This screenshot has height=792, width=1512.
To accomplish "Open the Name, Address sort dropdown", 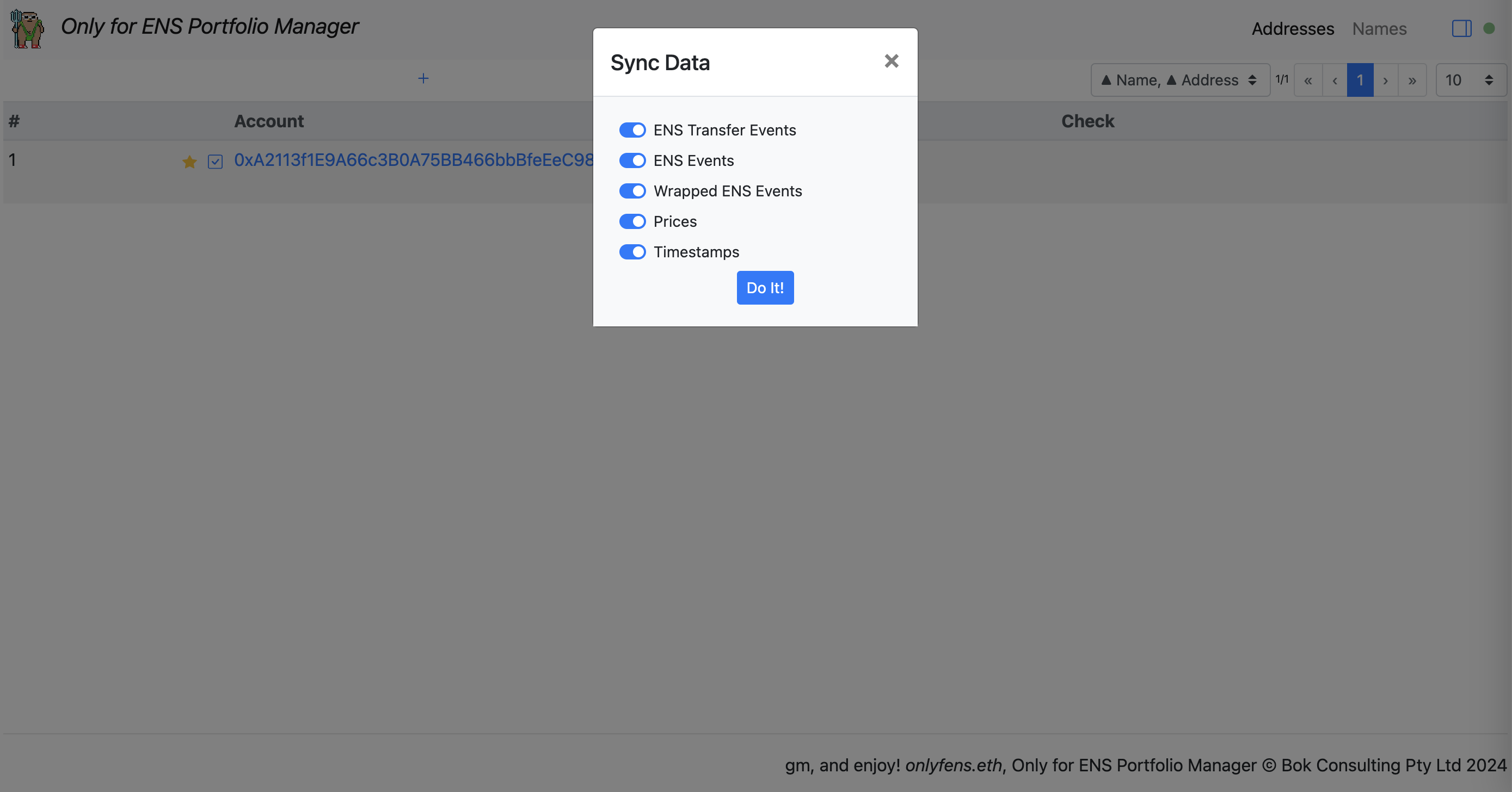I will 1180,81.
